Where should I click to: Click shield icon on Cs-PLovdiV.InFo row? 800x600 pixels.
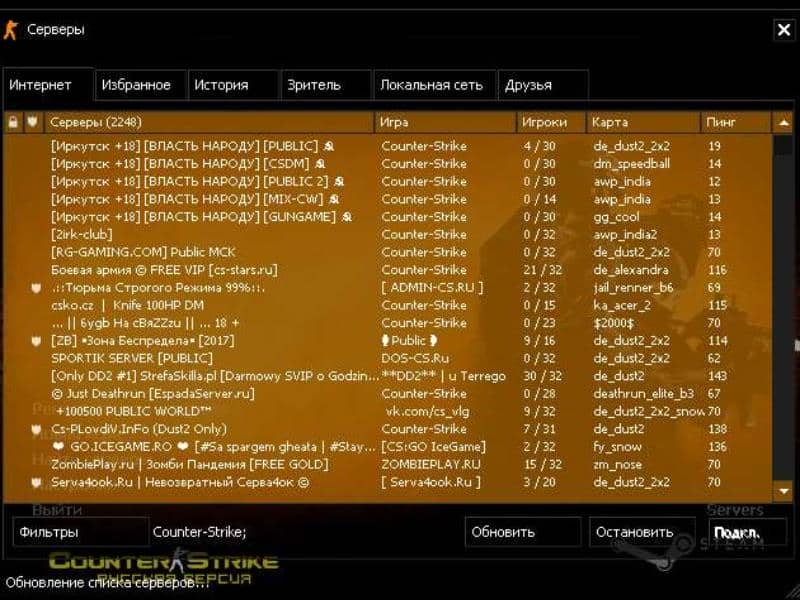click(x=36, y=429)
